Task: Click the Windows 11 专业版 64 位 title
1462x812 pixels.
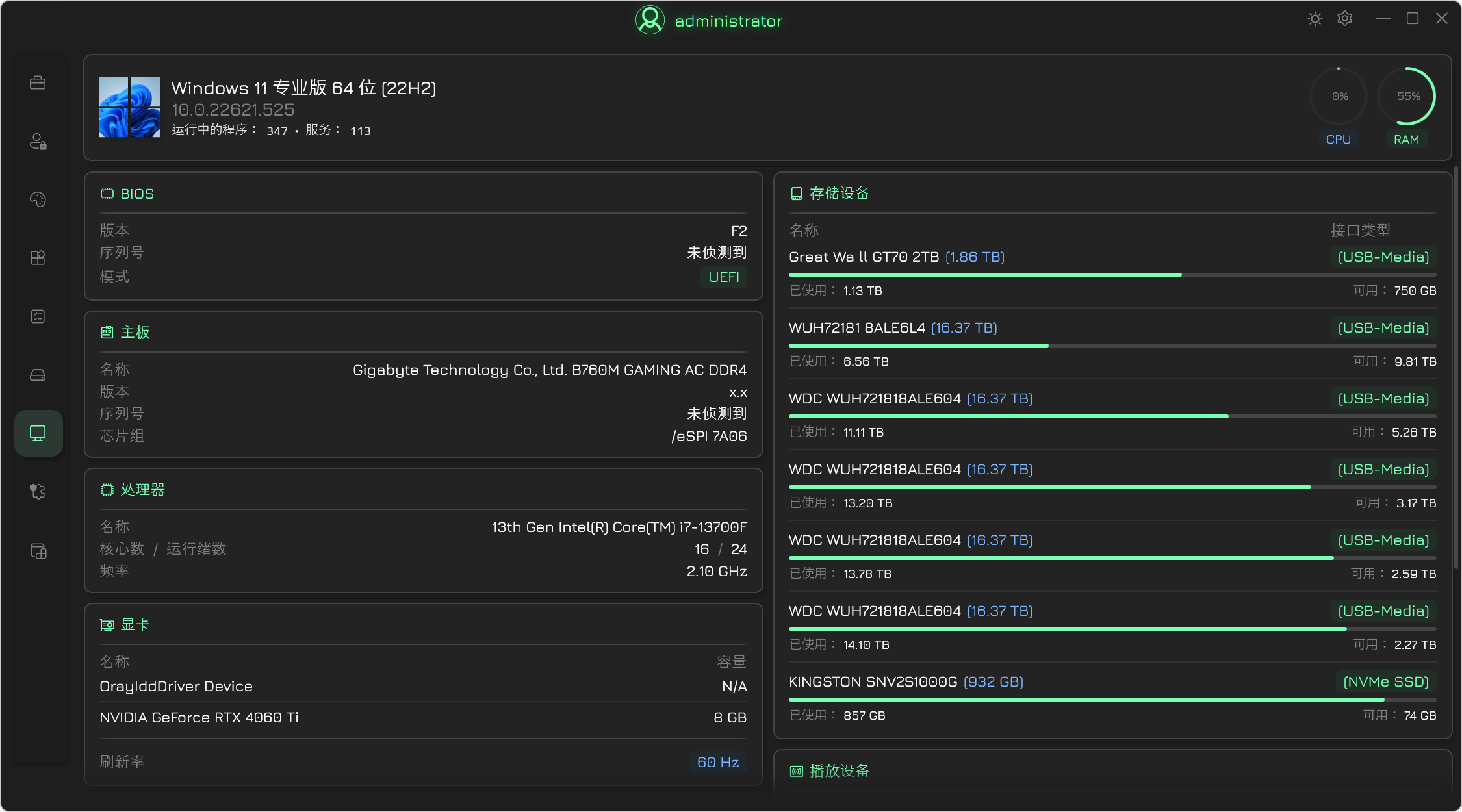Action: pos(303,88)
